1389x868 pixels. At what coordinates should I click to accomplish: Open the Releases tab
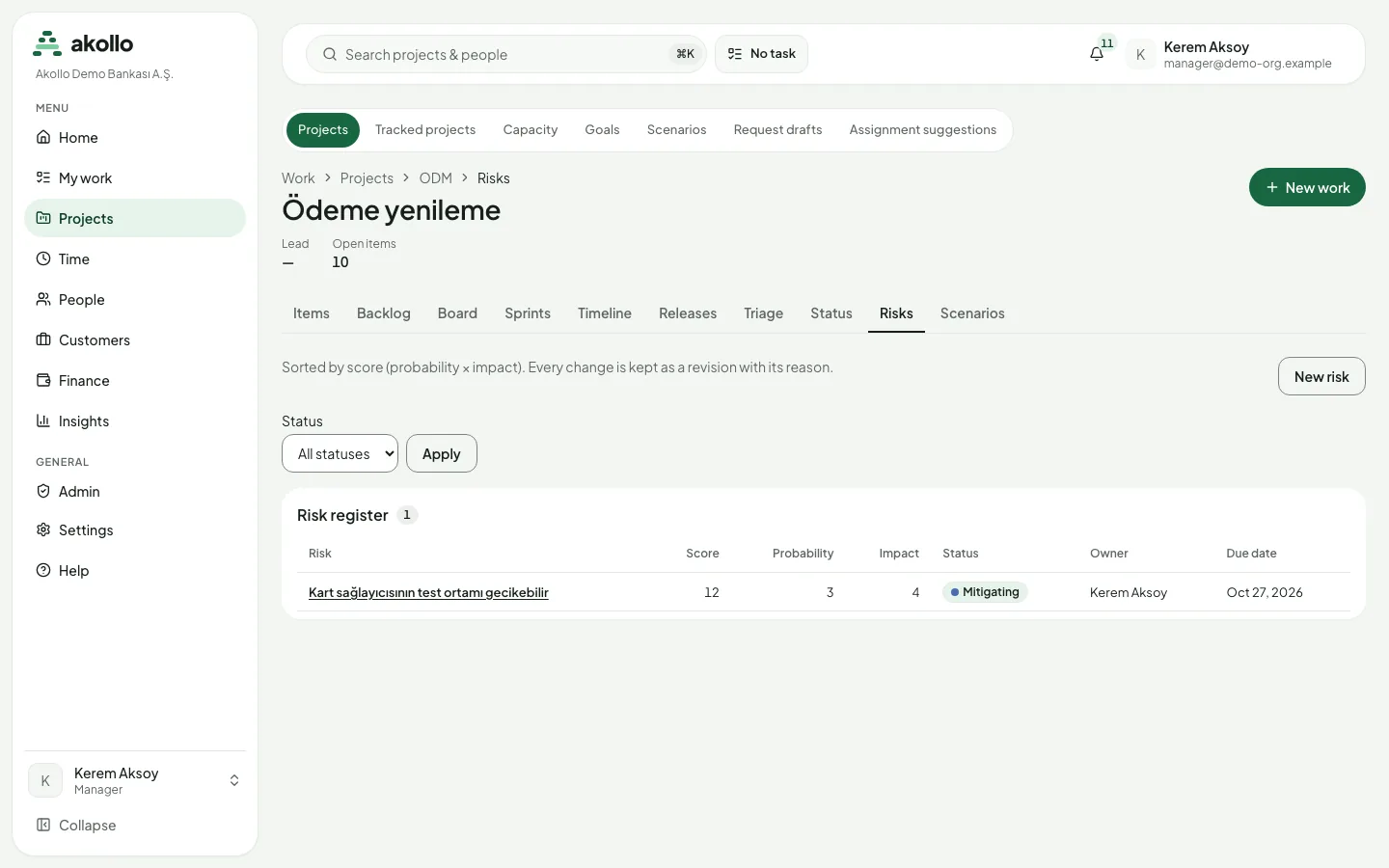[x=688, y=313]
